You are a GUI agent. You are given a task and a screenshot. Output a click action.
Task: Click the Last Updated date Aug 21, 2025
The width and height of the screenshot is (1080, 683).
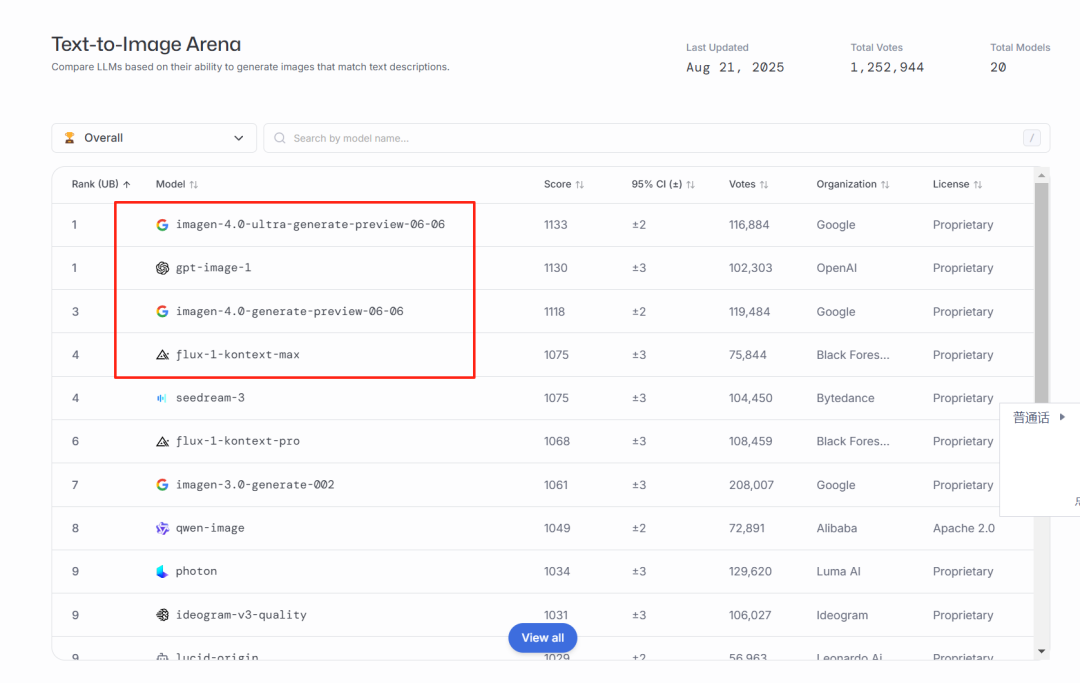click(735, 67)
